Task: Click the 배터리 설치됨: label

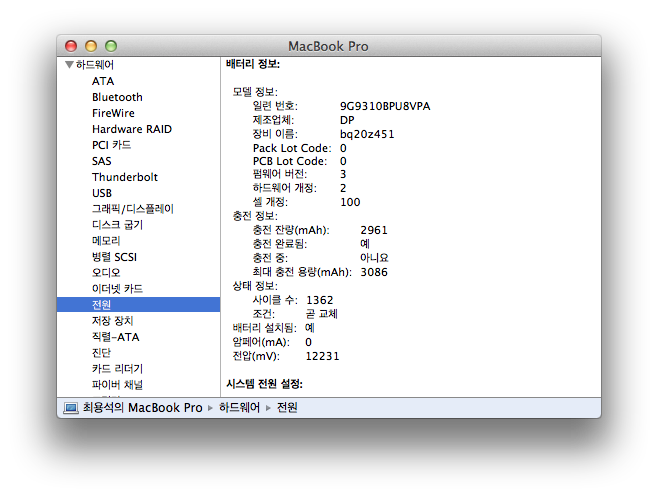Action: pos(264,328)
